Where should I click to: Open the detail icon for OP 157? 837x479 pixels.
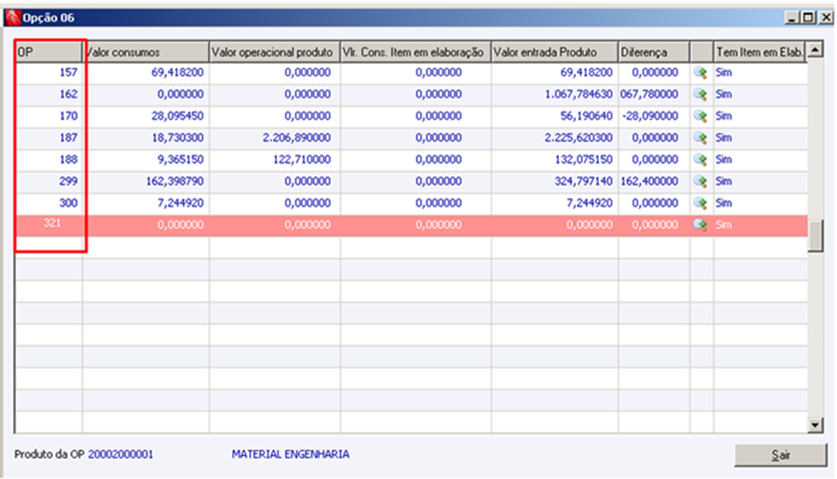point(700,73)
